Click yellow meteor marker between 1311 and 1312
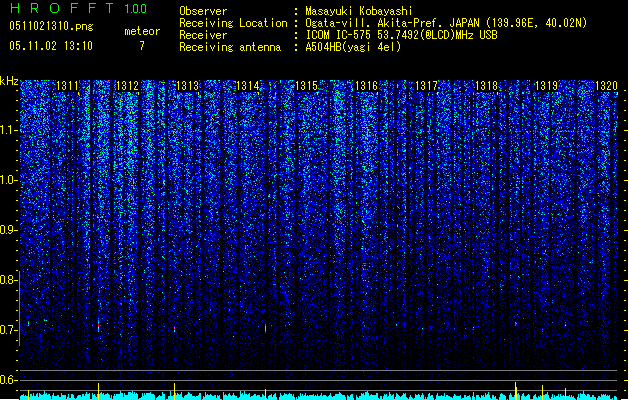The width and height of the screenshot is (629, 400). (99, 391)
